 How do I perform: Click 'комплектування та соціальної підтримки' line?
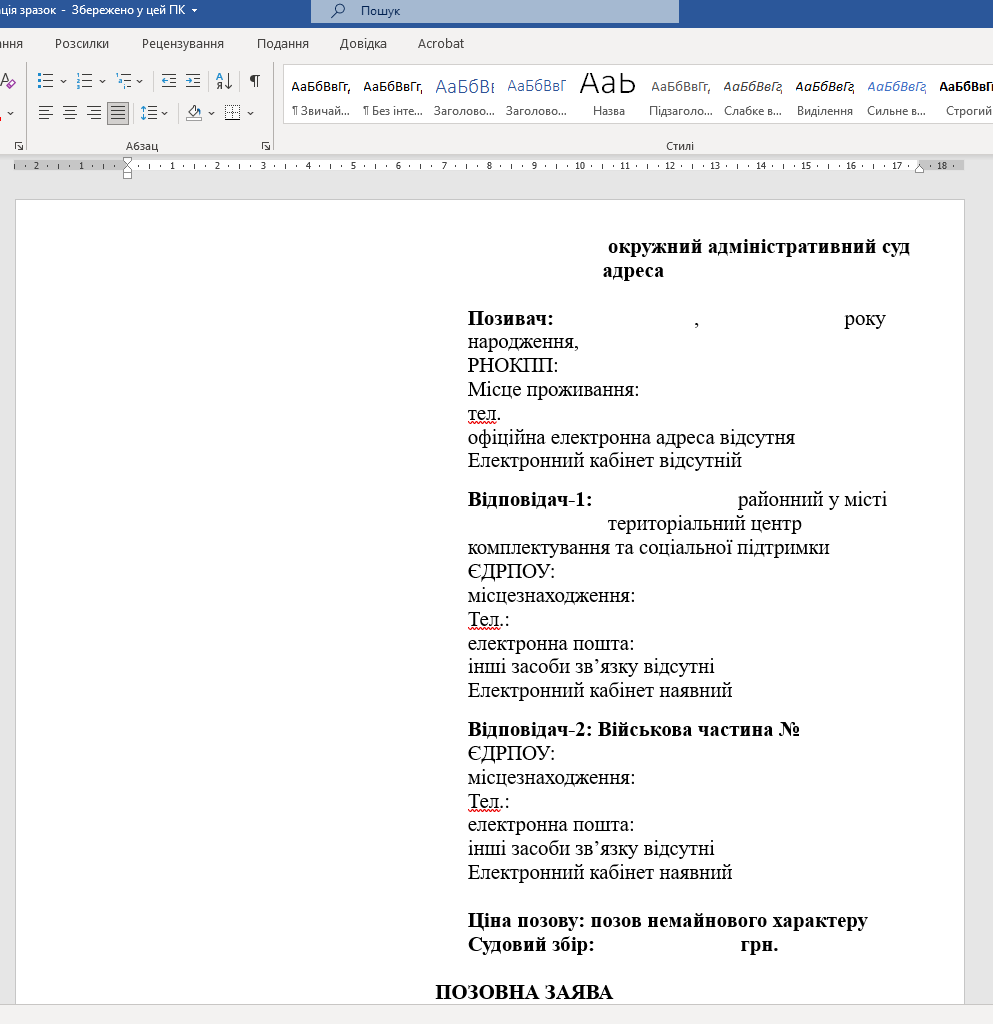(x=648, y=547)
